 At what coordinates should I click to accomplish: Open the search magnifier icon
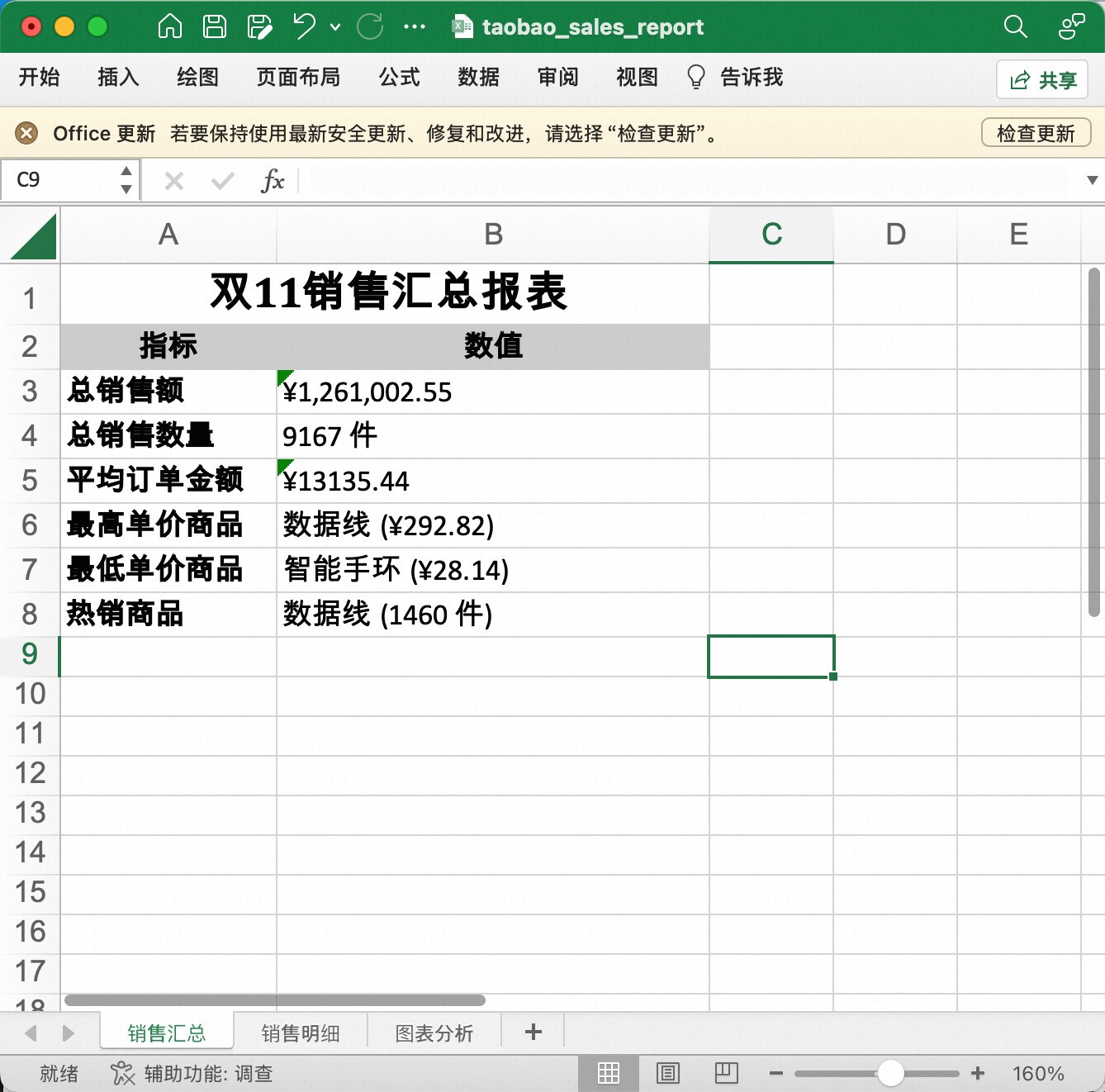click(x=1015, y=26)
